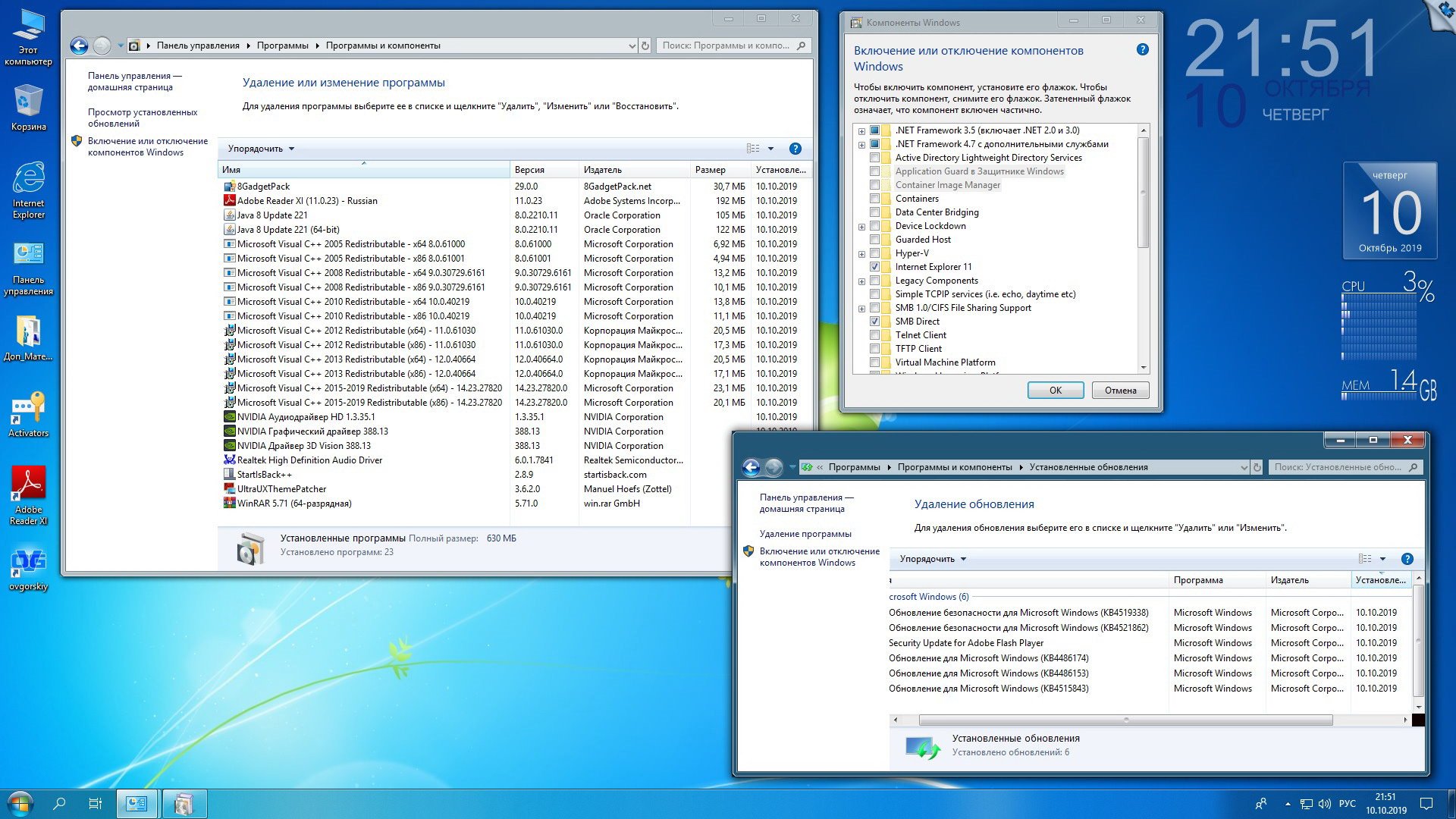1456x819 pixels.
Task: Sort updates by Программа column header
Action: 1216,580
